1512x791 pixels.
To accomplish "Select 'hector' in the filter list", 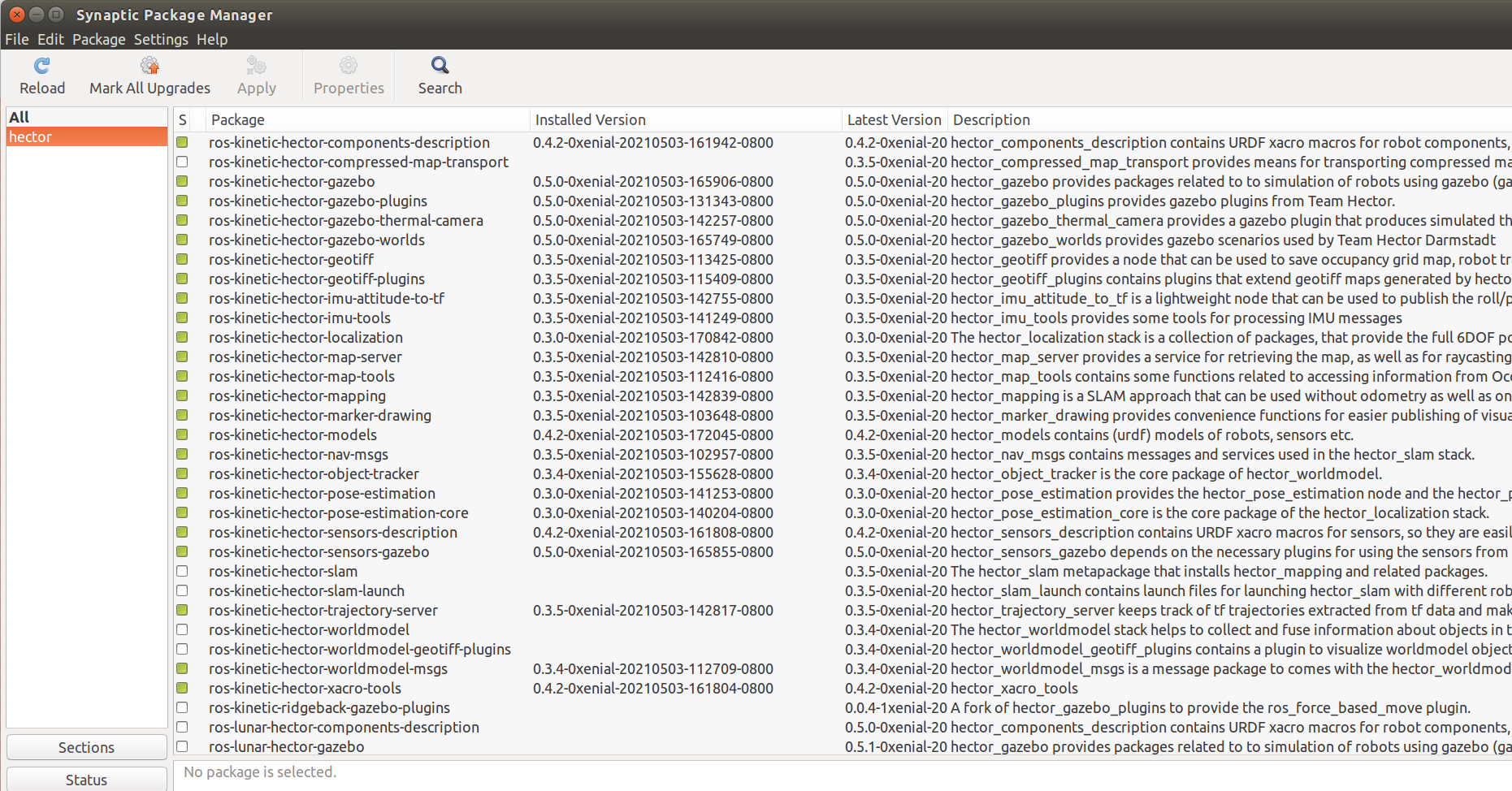I will tap(86, 136).
